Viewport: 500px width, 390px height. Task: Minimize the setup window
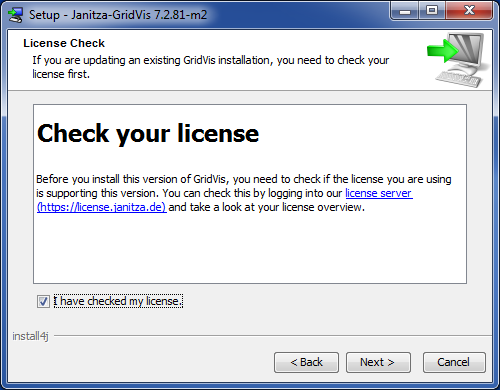tap(405, 11)
